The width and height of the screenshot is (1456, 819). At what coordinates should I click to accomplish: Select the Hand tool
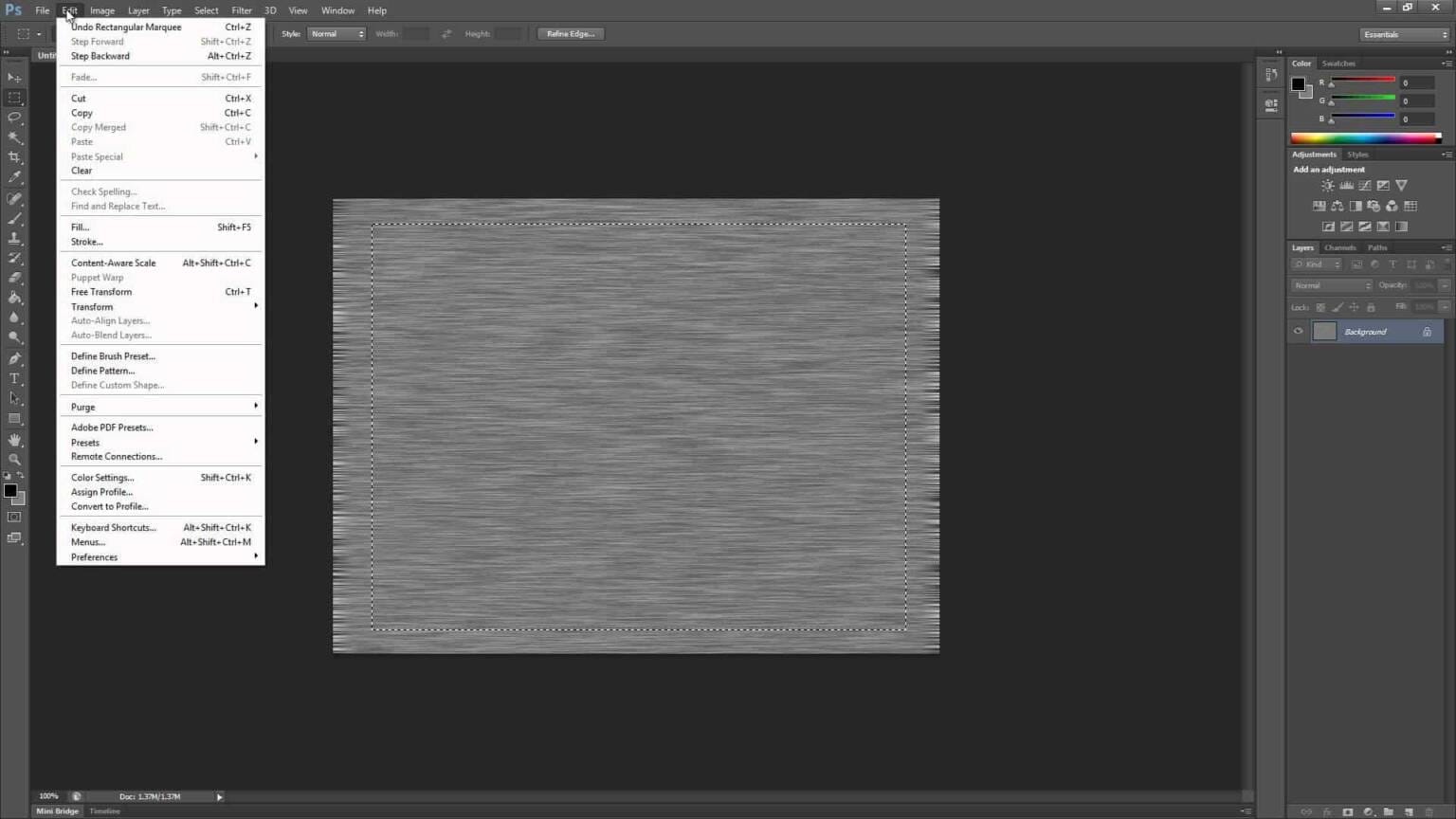pyautogui.click(x=14, y=440)
